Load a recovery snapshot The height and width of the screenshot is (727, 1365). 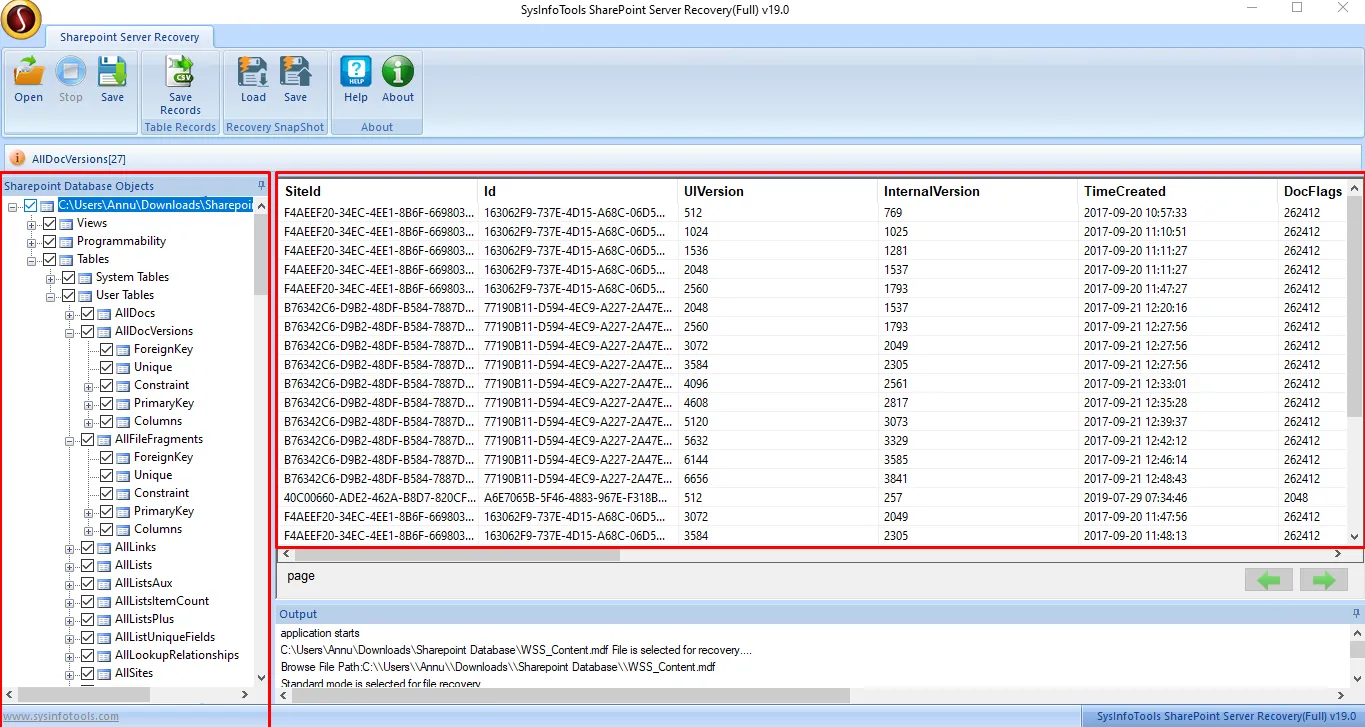[253, 72]
